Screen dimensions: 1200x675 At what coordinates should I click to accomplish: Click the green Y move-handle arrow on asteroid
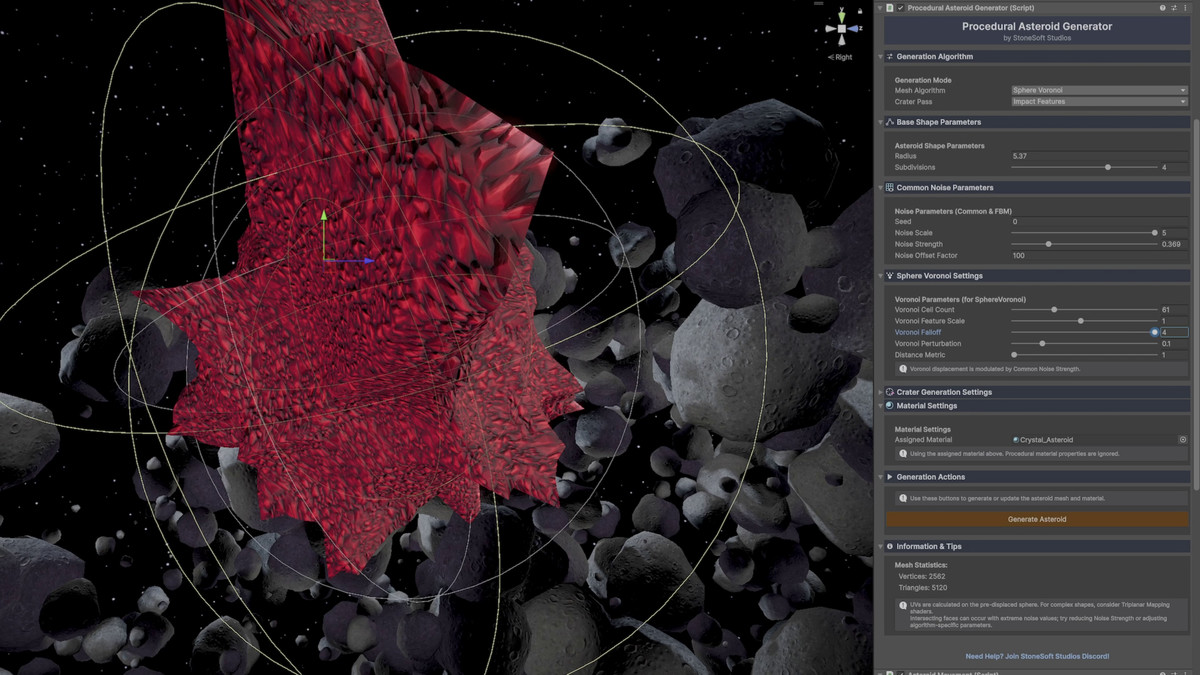pos(324,216)
